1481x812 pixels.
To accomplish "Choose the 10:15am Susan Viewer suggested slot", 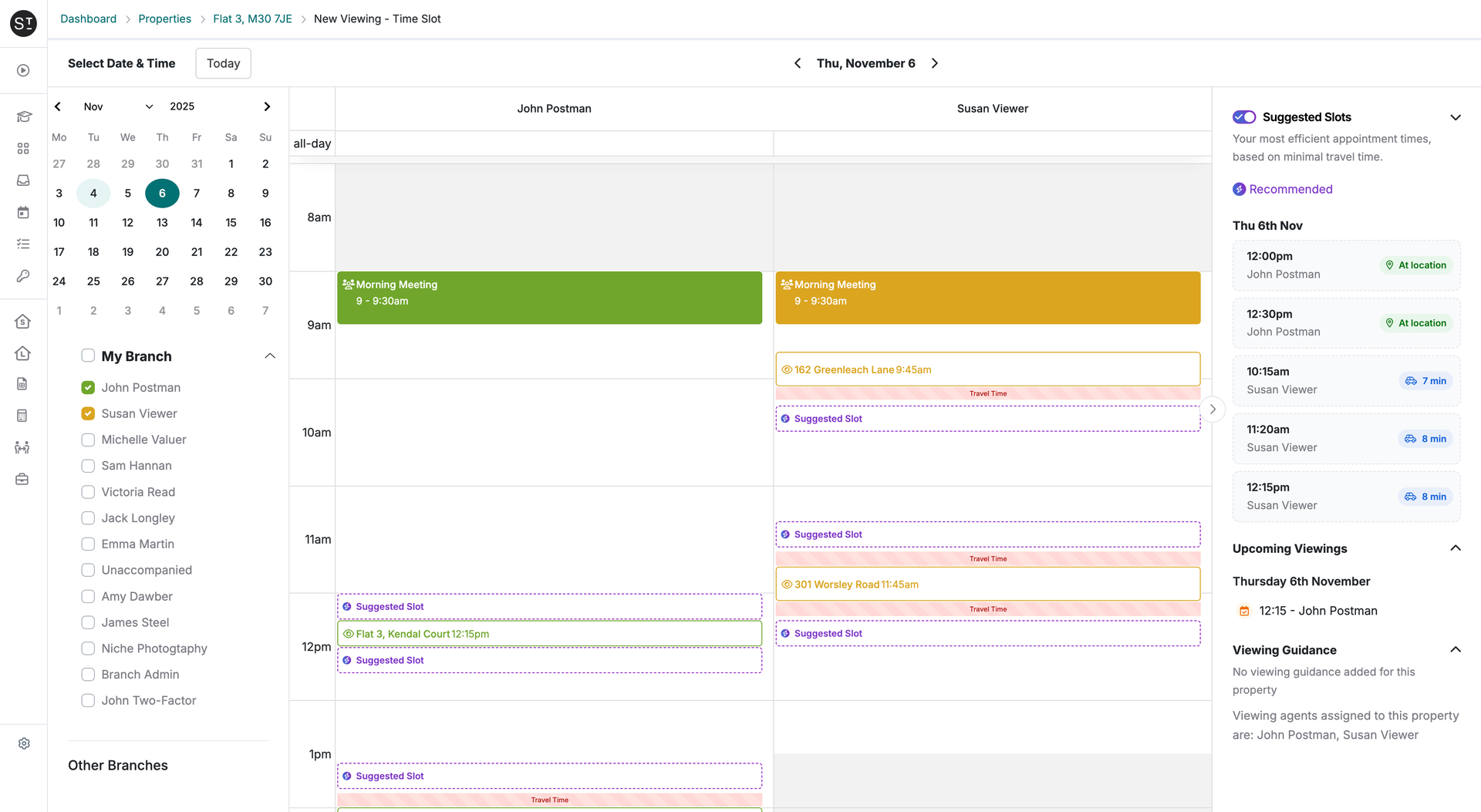I will [x=1345, y=380].
